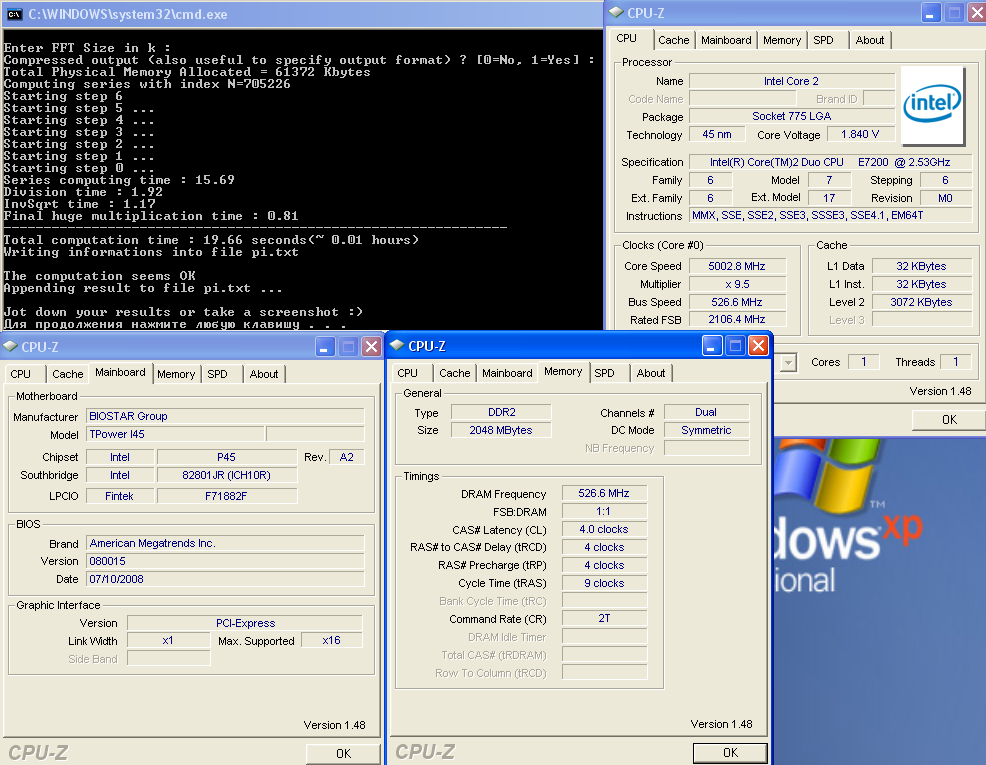This screenshot has width=986, height=765.
Task: Click the cmd.exe title bar icon
Action: click(14, 14)
